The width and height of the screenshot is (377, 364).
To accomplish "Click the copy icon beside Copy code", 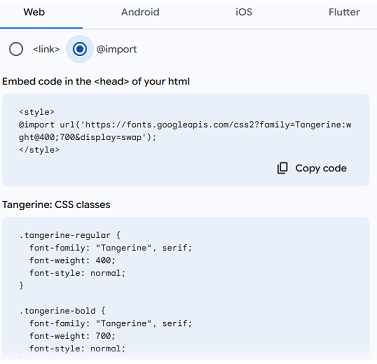I will coord(282,168).
